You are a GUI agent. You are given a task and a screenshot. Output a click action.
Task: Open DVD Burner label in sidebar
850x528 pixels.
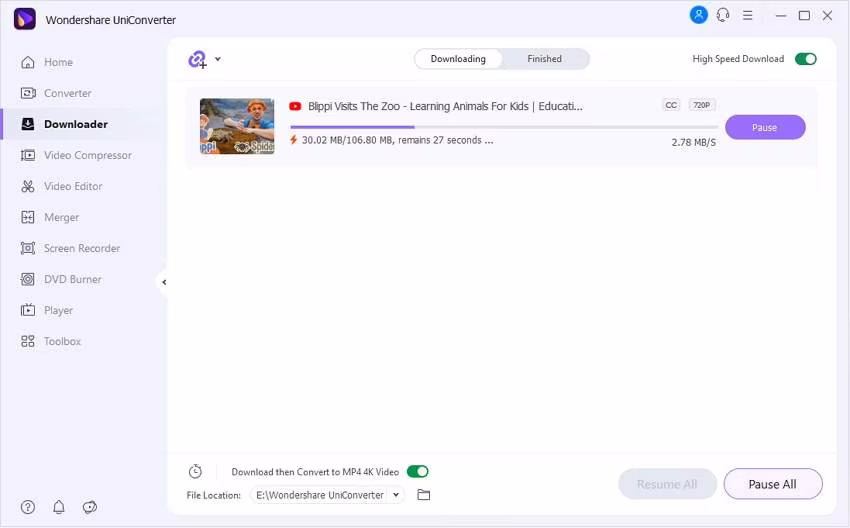pos(73,279)
